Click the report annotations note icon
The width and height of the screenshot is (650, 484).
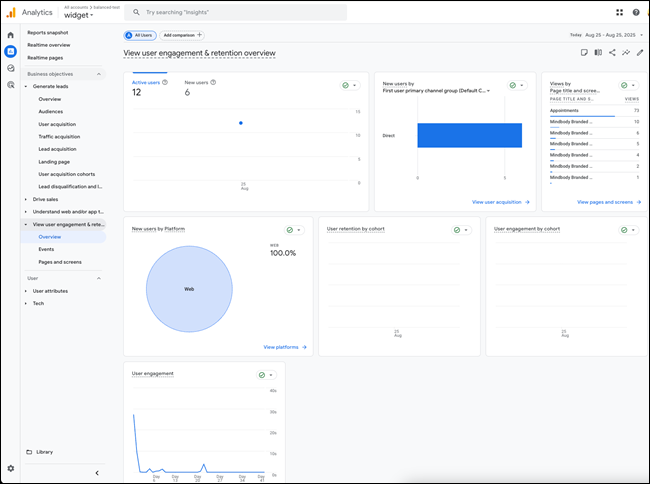coord(584,53)
